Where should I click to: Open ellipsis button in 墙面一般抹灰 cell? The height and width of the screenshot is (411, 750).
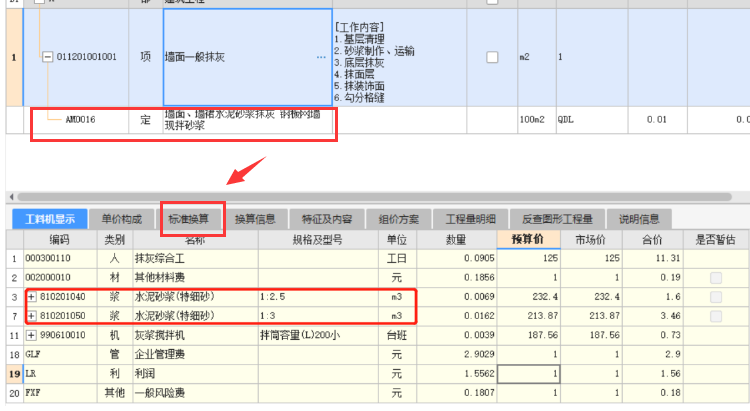point(321,57)
